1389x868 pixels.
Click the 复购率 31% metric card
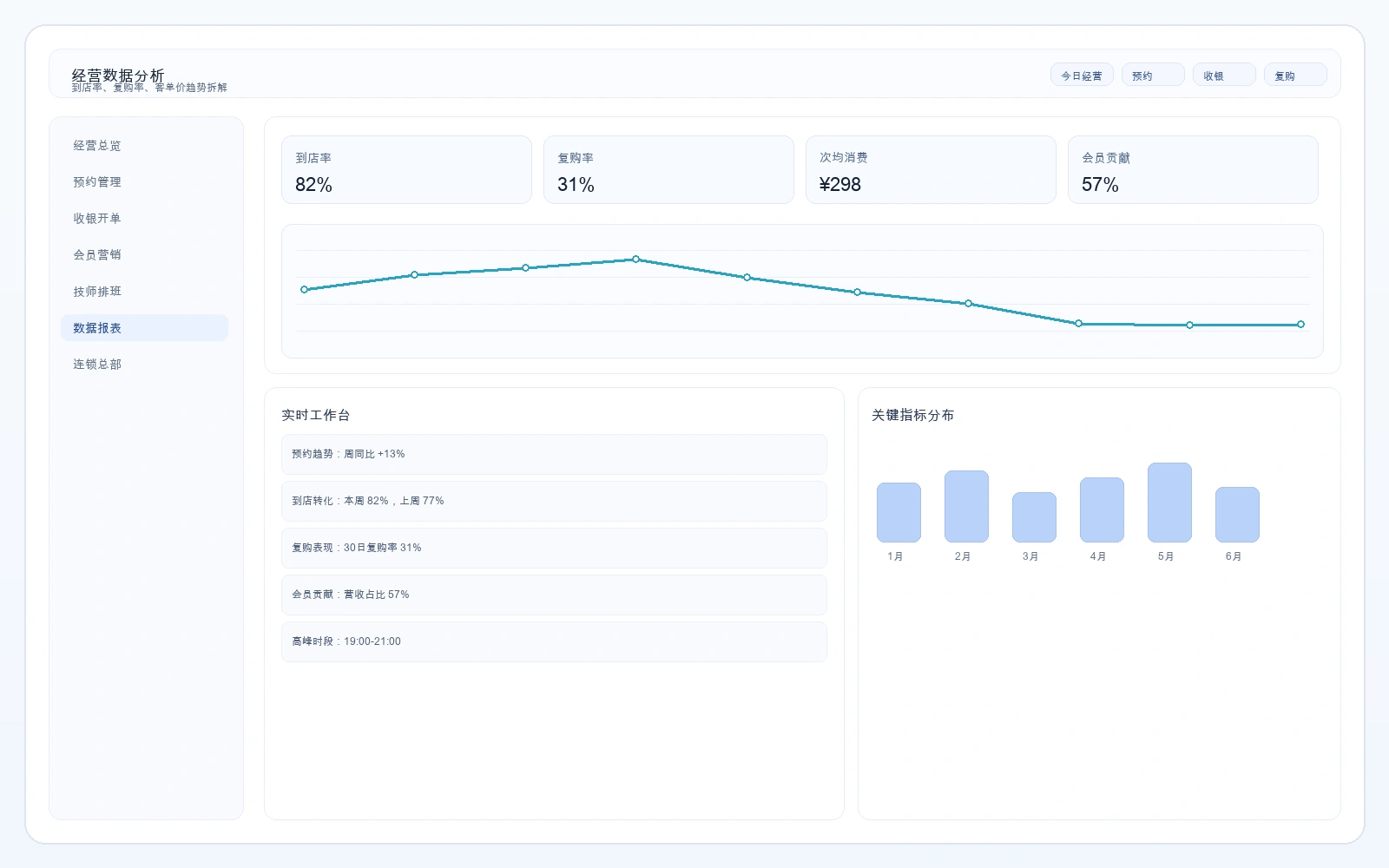click(x=668, y=170)
